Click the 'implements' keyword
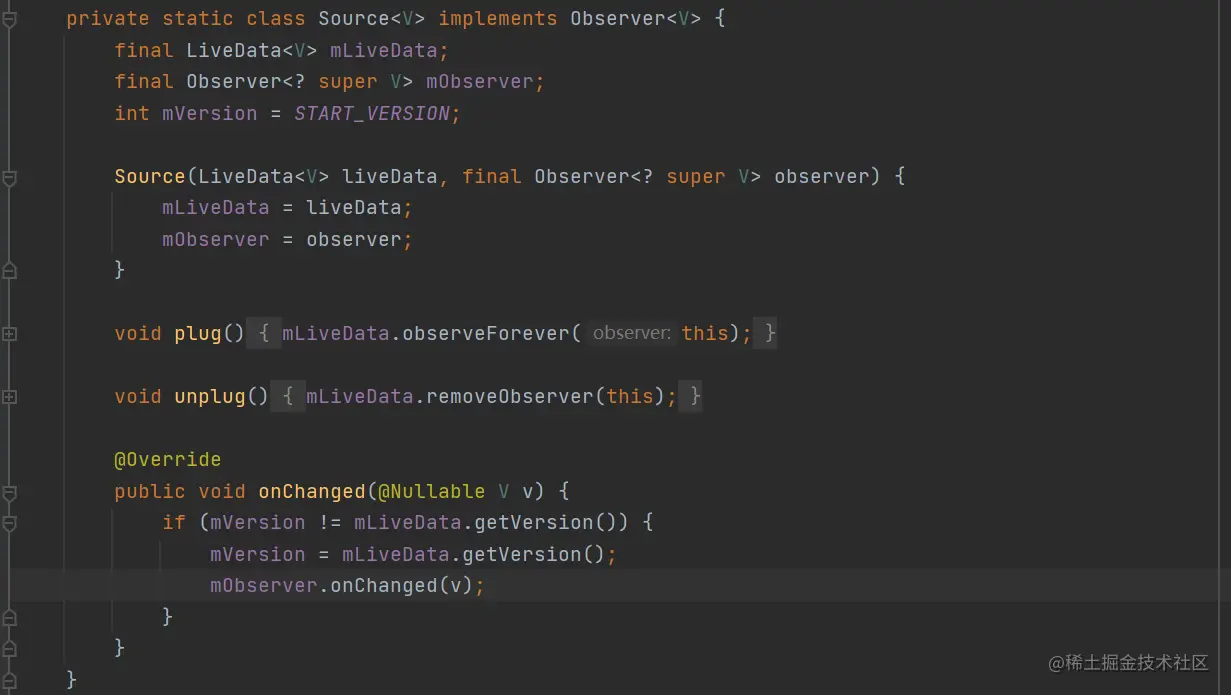1231x695 pixels. click(x=498, y=19)
